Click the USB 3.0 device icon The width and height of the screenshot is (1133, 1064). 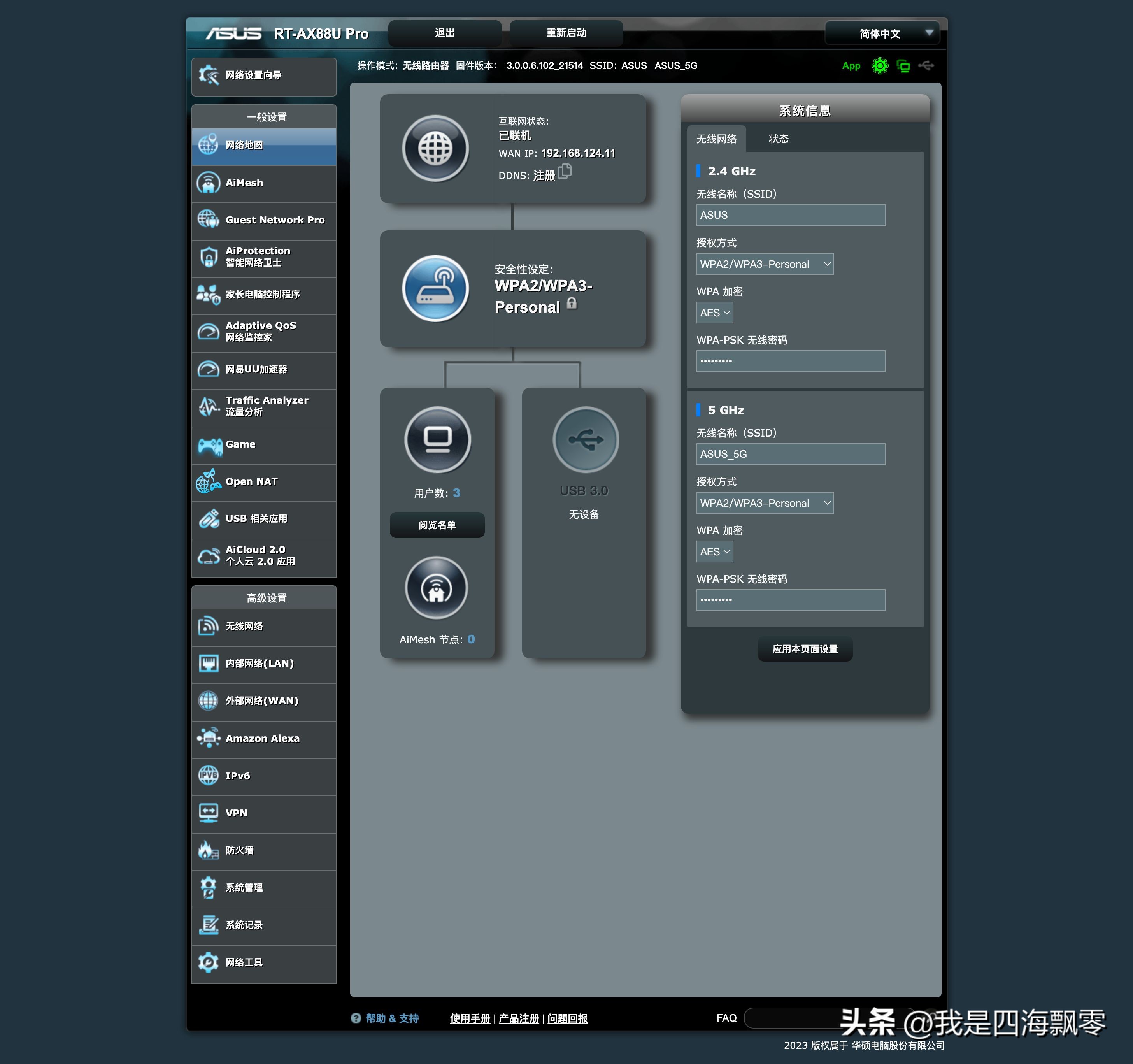(585, 440)
